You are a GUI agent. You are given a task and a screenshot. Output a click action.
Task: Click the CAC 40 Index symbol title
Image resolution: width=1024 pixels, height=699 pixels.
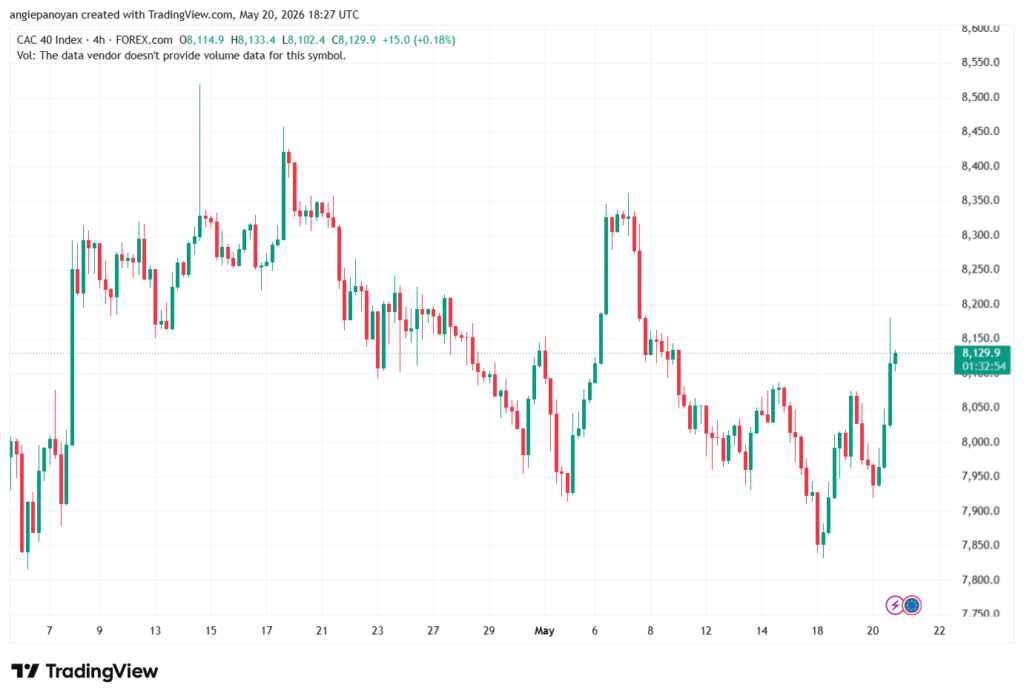pos(50,40)
